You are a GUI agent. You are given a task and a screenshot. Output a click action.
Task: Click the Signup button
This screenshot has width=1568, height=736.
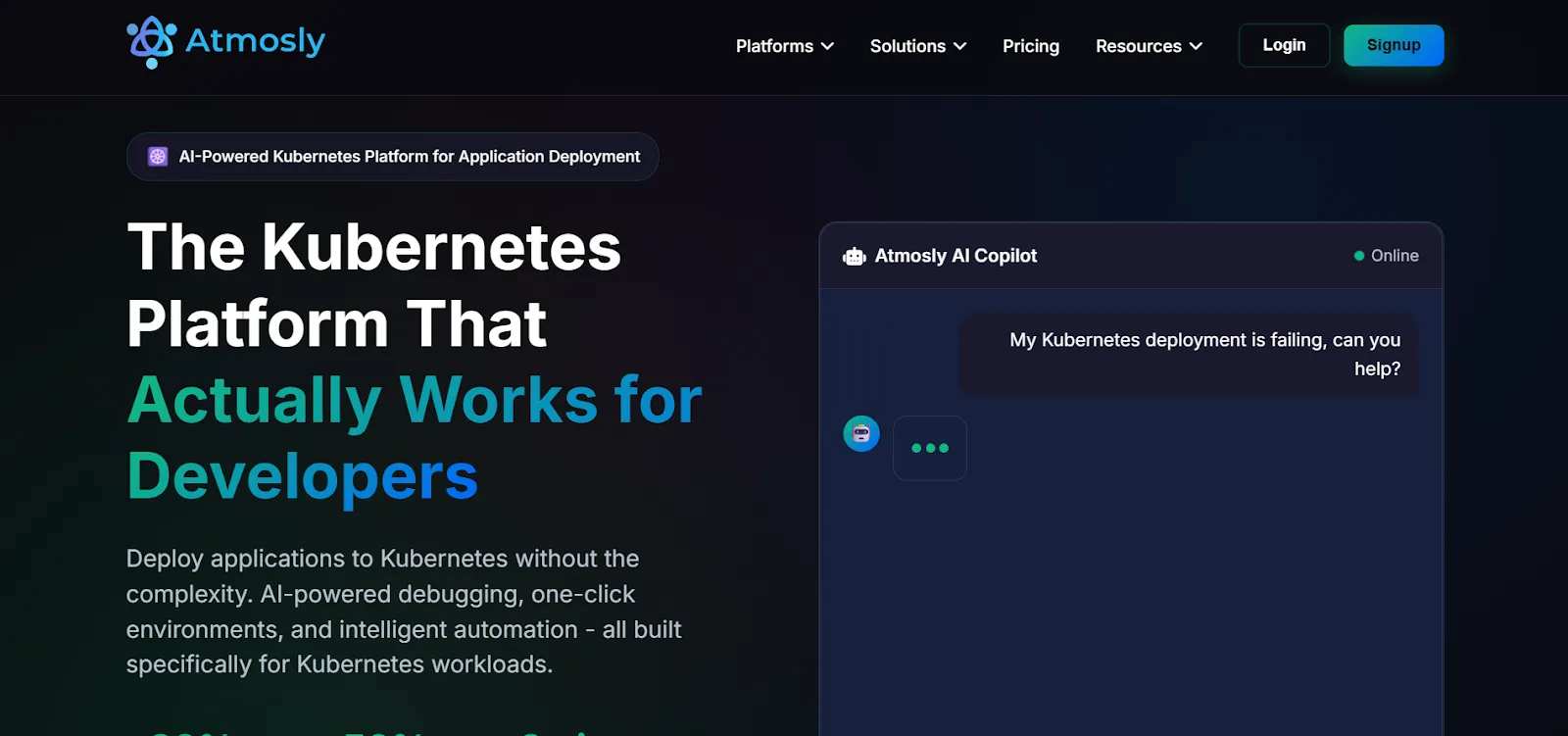point(1394,45)
